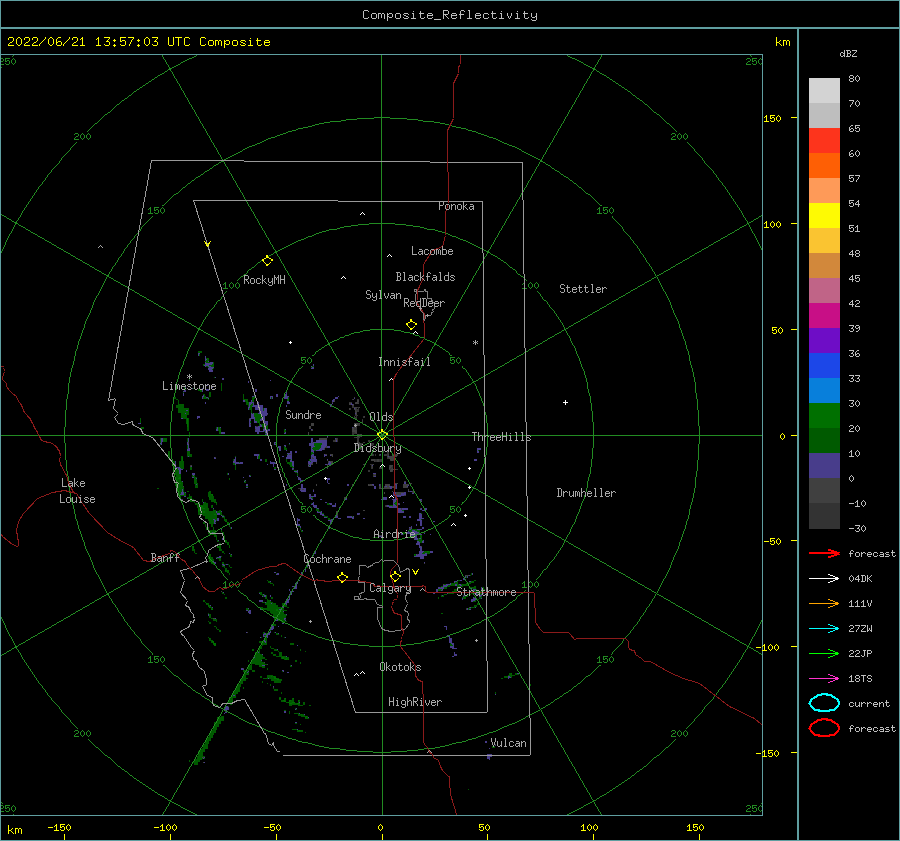Viewport: 900px width, 841px height.
Task: Click the Stettler label
Action: point(583,289)
